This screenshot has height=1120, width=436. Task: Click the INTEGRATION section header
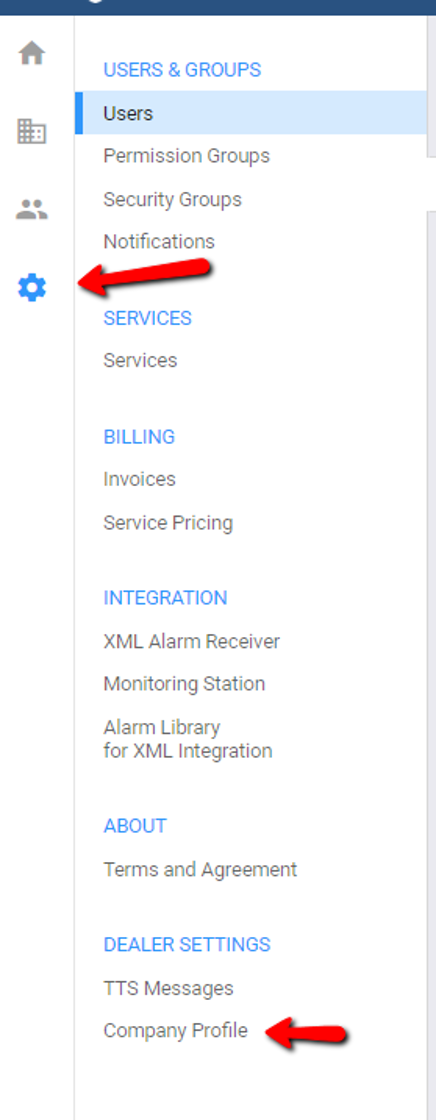point(165,598)
